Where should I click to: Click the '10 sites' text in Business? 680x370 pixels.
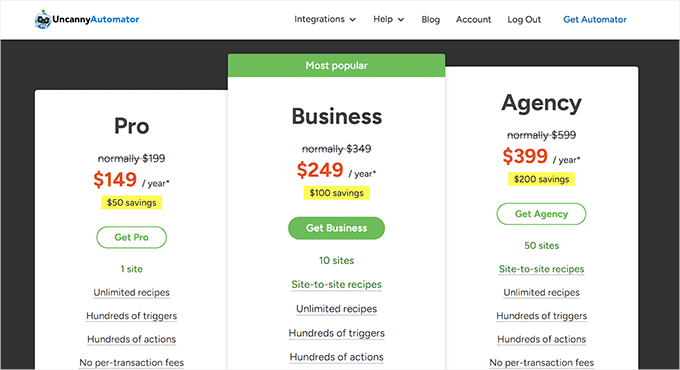click(x=337, y=261)
